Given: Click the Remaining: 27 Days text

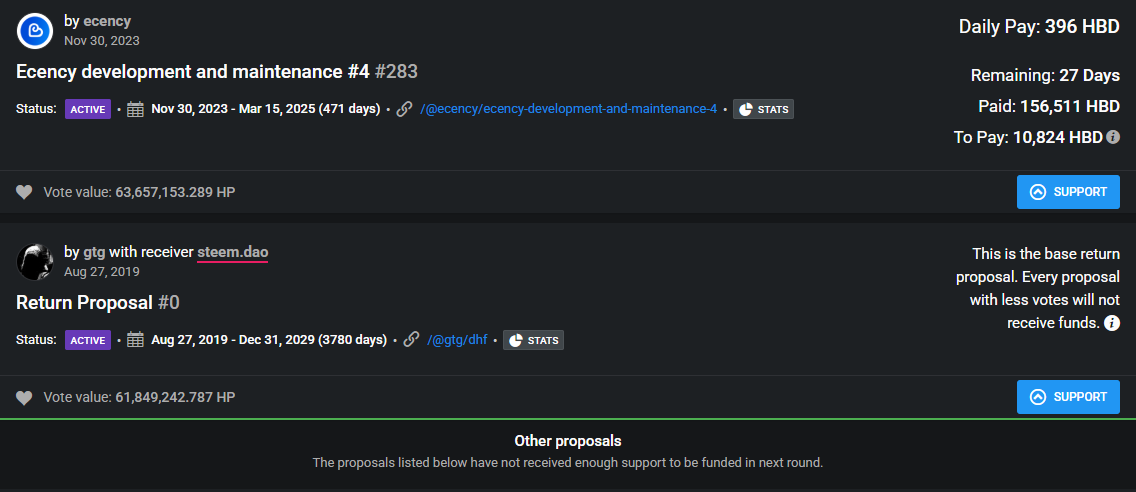Looking at the screenshot, I should click(1045, 75).
